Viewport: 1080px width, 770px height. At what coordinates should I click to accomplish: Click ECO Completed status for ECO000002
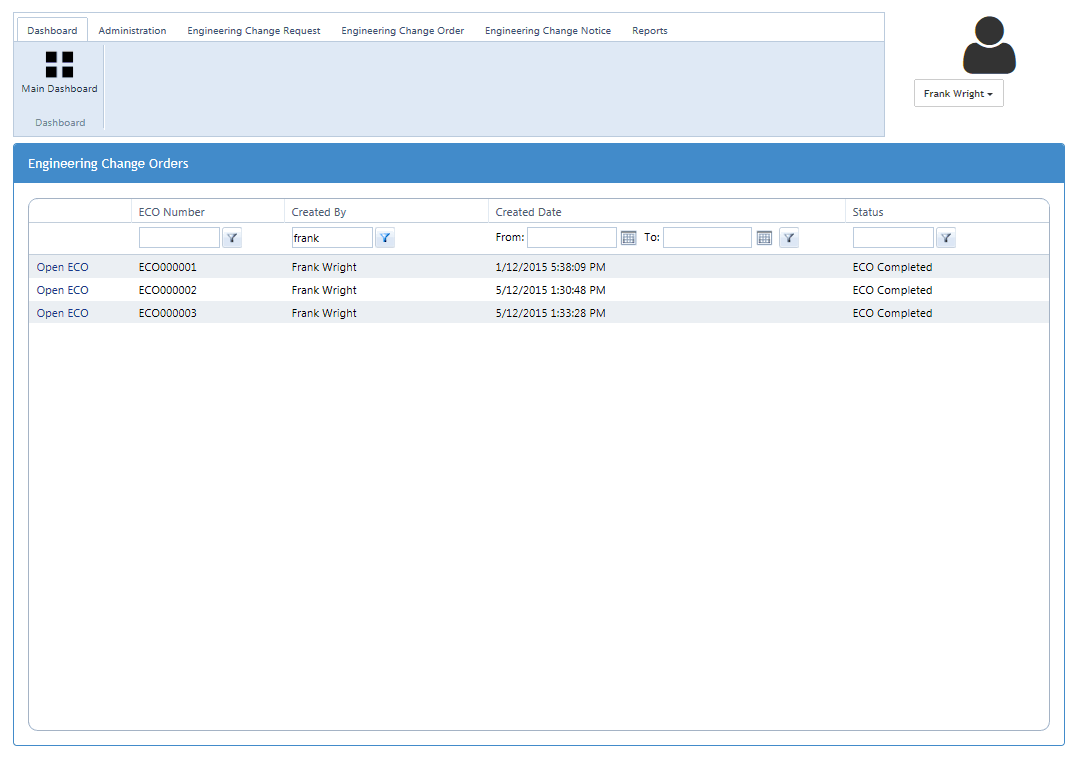coord(892,290)
